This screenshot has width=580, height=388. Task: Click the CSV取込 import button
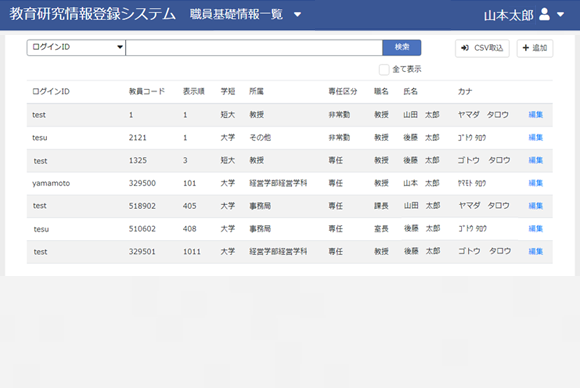[482, 48]
